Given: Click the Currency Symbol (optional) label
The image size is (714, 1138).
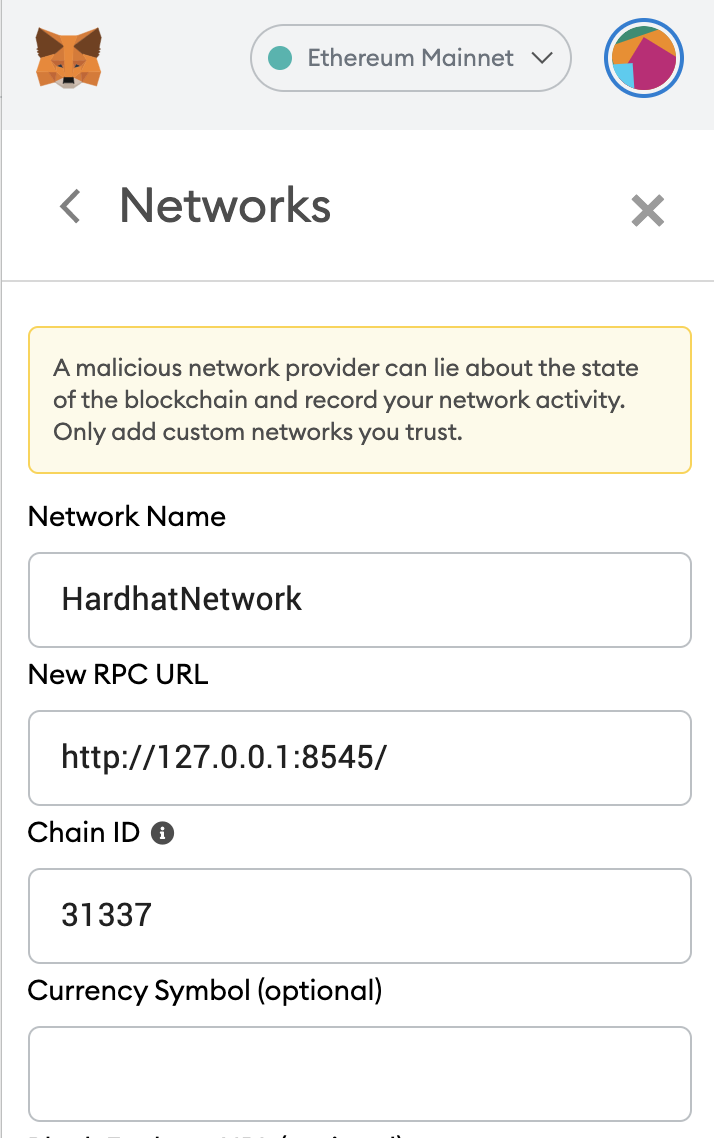Looking at the screenshot, I should click(205, 991).
